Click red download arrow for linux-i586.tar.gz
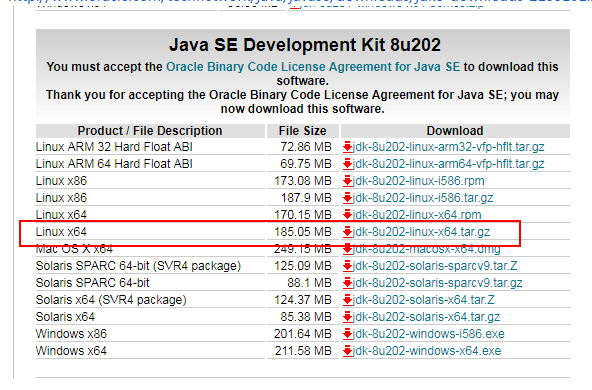Image resolution: width=592 pixels, height=390 pixels. coord(347,198)
